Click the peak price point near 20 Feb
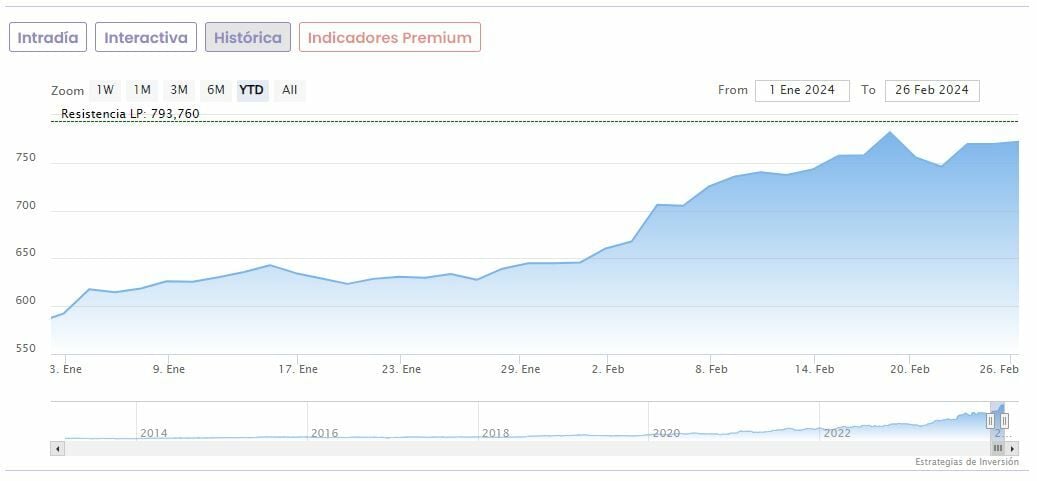This screenshot has width=1037, height=481. [x=889, y=132]
